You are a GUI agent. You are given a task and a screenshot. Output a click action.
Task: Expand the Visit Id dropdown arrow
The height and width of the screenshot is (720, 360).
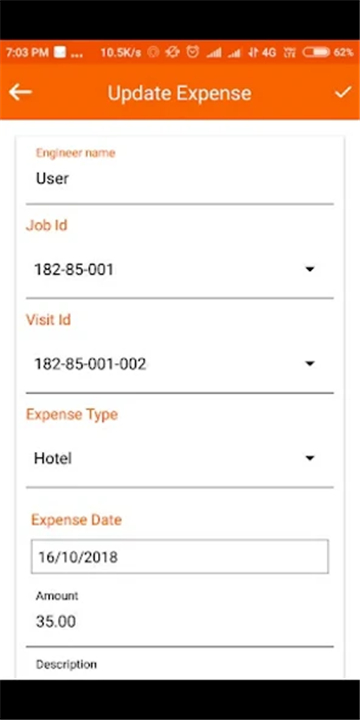(310, 364)
